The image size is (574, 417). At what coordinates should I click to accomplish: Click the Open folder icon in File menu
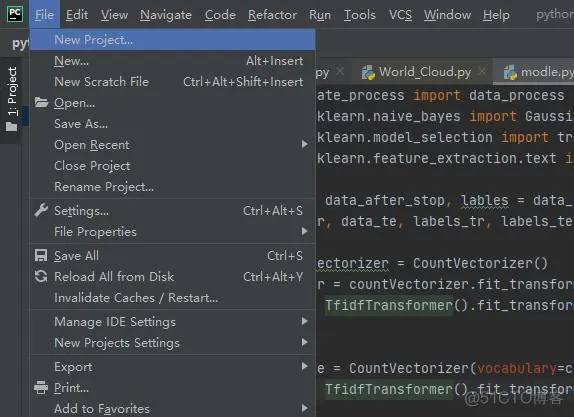pos(41,103)
